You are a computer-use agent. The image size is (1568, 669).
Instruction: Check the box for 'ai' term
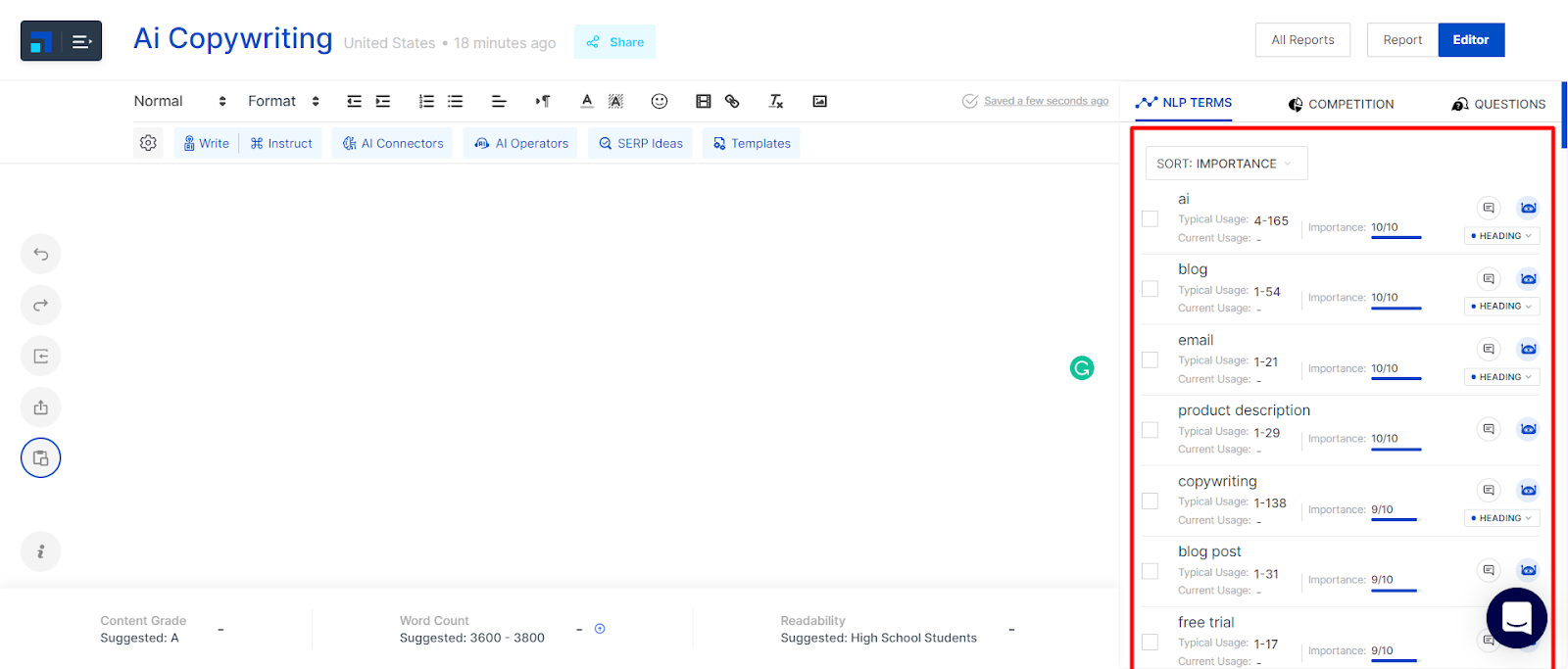coord(1151,218)
